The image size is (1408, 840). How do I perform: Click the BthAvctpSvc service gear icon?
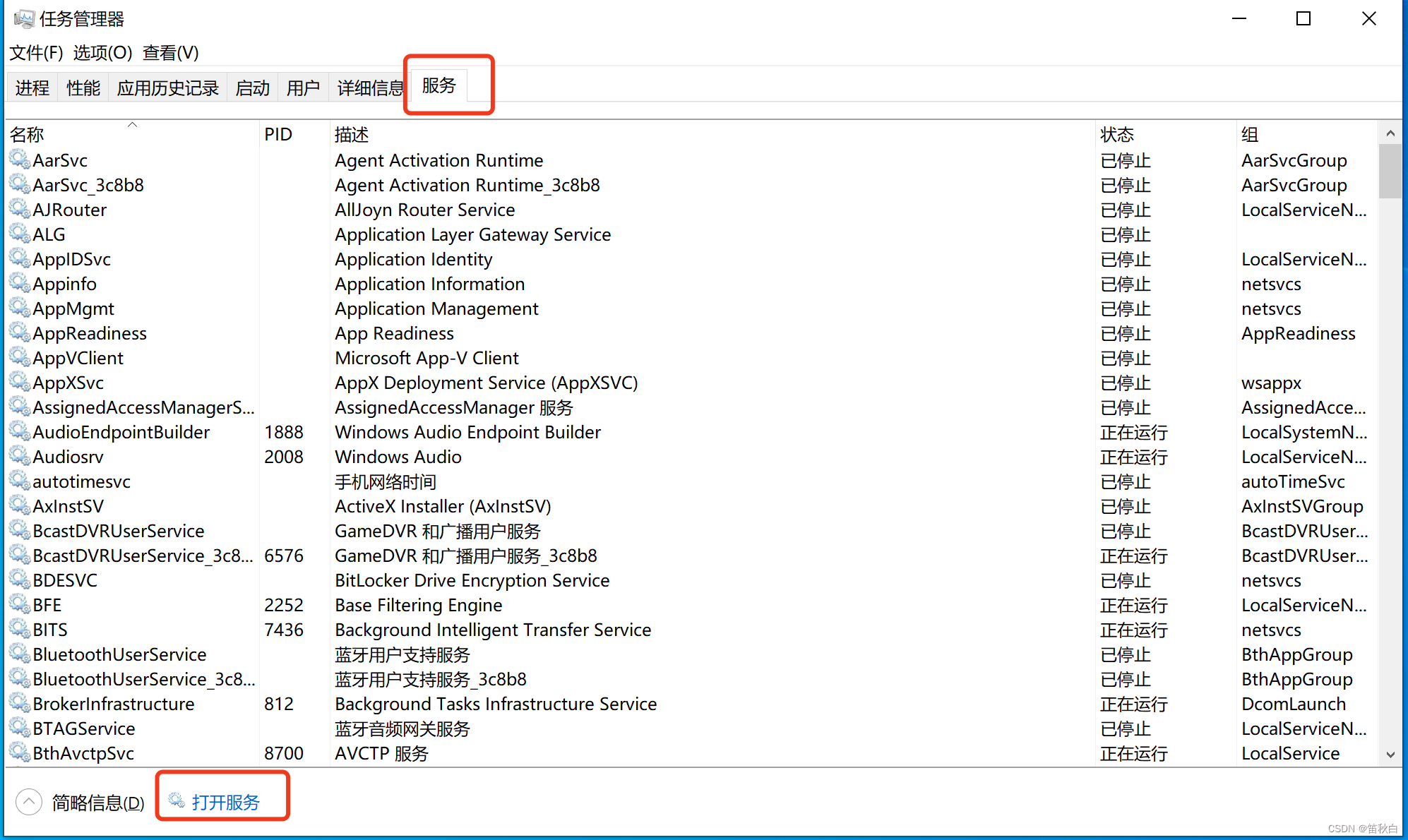[20, 752]
